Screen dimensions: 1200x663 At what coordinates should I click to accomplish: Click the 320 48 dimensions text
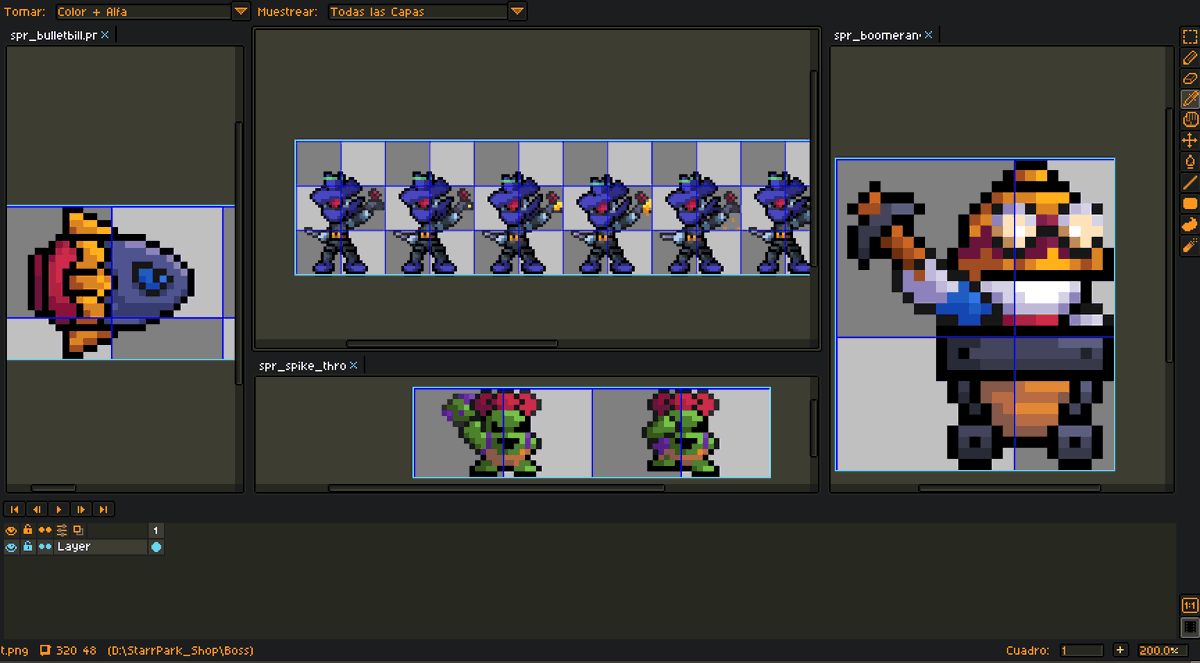76,651
